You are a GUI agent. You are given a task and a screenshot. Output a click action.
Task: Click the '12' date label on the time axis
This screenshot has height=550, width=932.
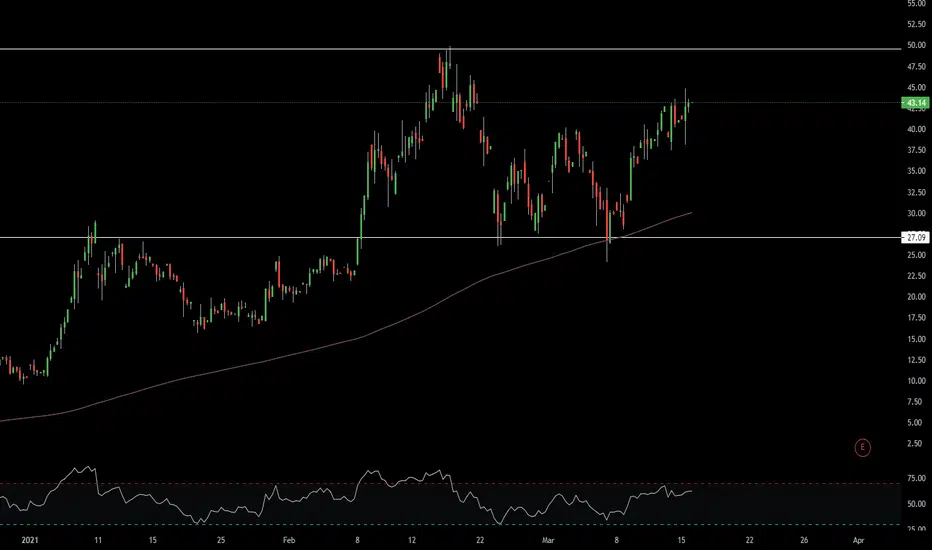412,540
